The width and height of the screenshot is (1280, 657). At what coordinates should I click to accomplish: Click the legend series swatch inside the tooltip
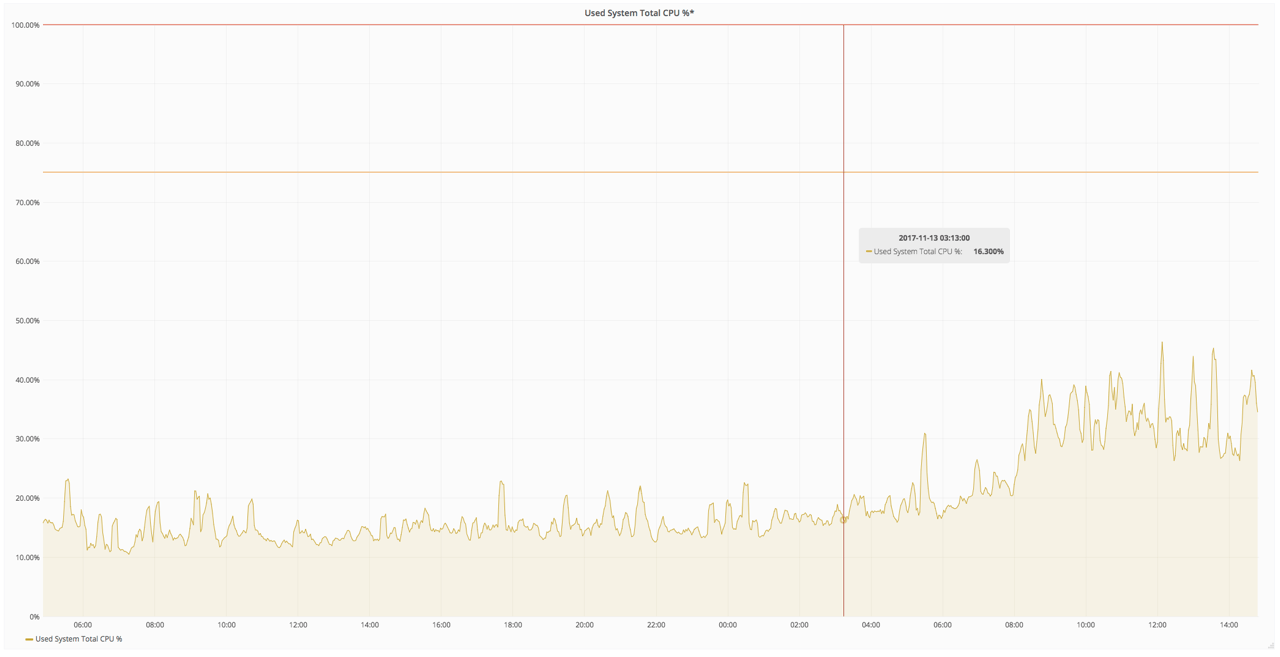[x=869, y=252]
